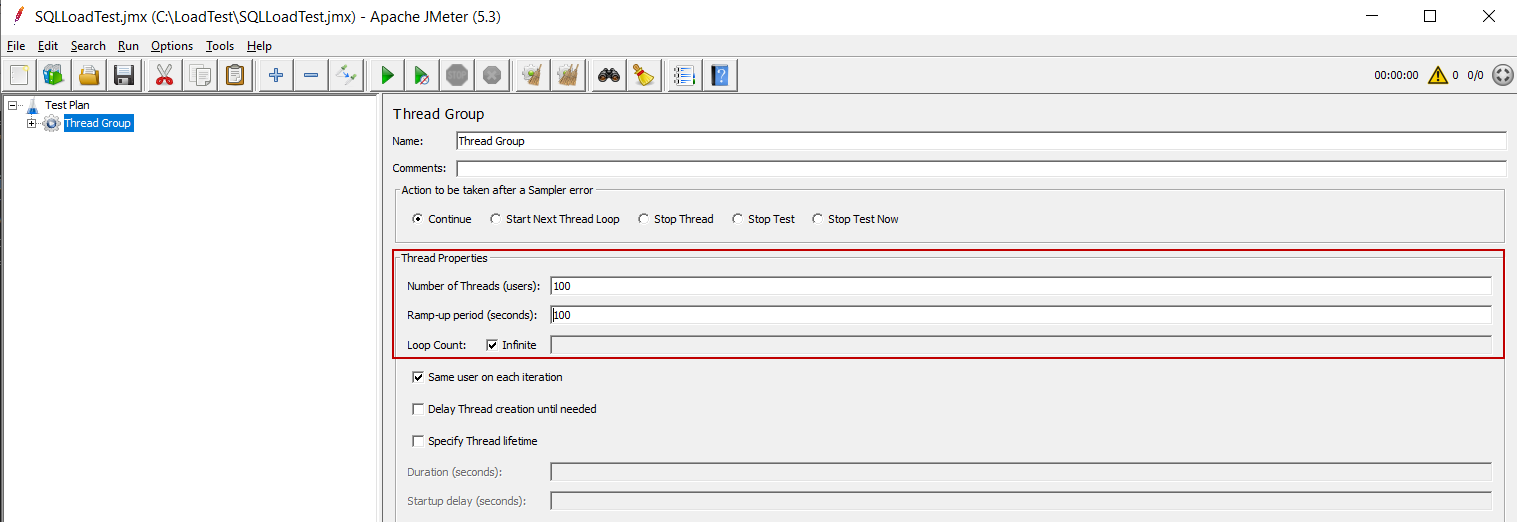Select the Stop Test Now radio button
Image resolution: width=1517 pixels, height=522 pixels.
[x=818, y=219]
